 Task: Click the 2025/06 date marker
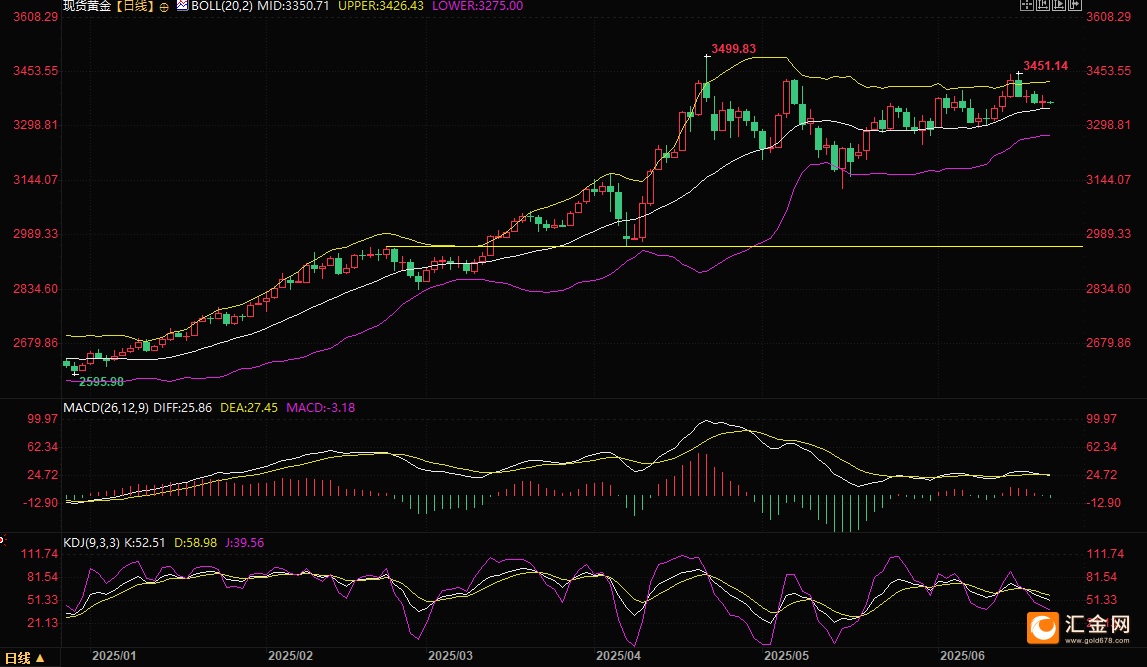tap(963, 656)
